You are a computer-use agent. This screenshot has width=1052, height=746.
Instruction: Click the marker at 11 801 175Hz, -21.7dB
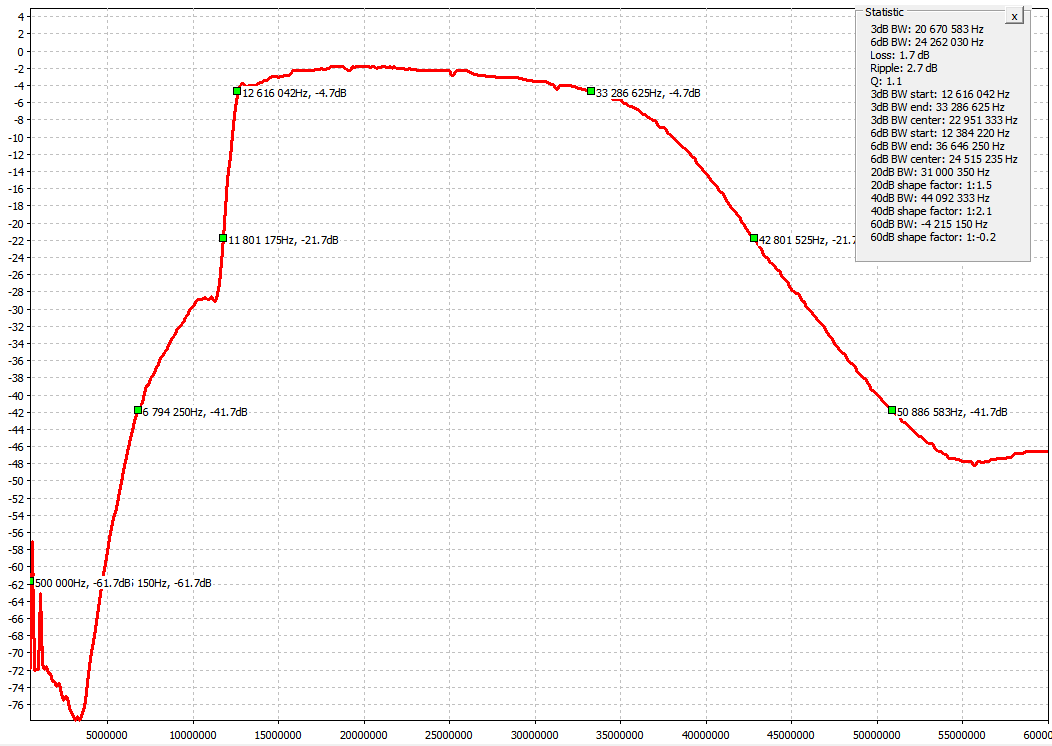(x=223, y=238)
